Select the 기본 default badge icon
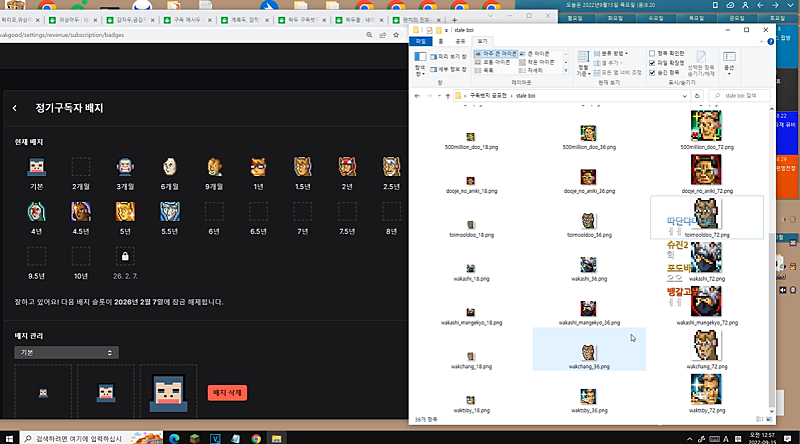The image size is (800, 444). click(x=37, y=167)
